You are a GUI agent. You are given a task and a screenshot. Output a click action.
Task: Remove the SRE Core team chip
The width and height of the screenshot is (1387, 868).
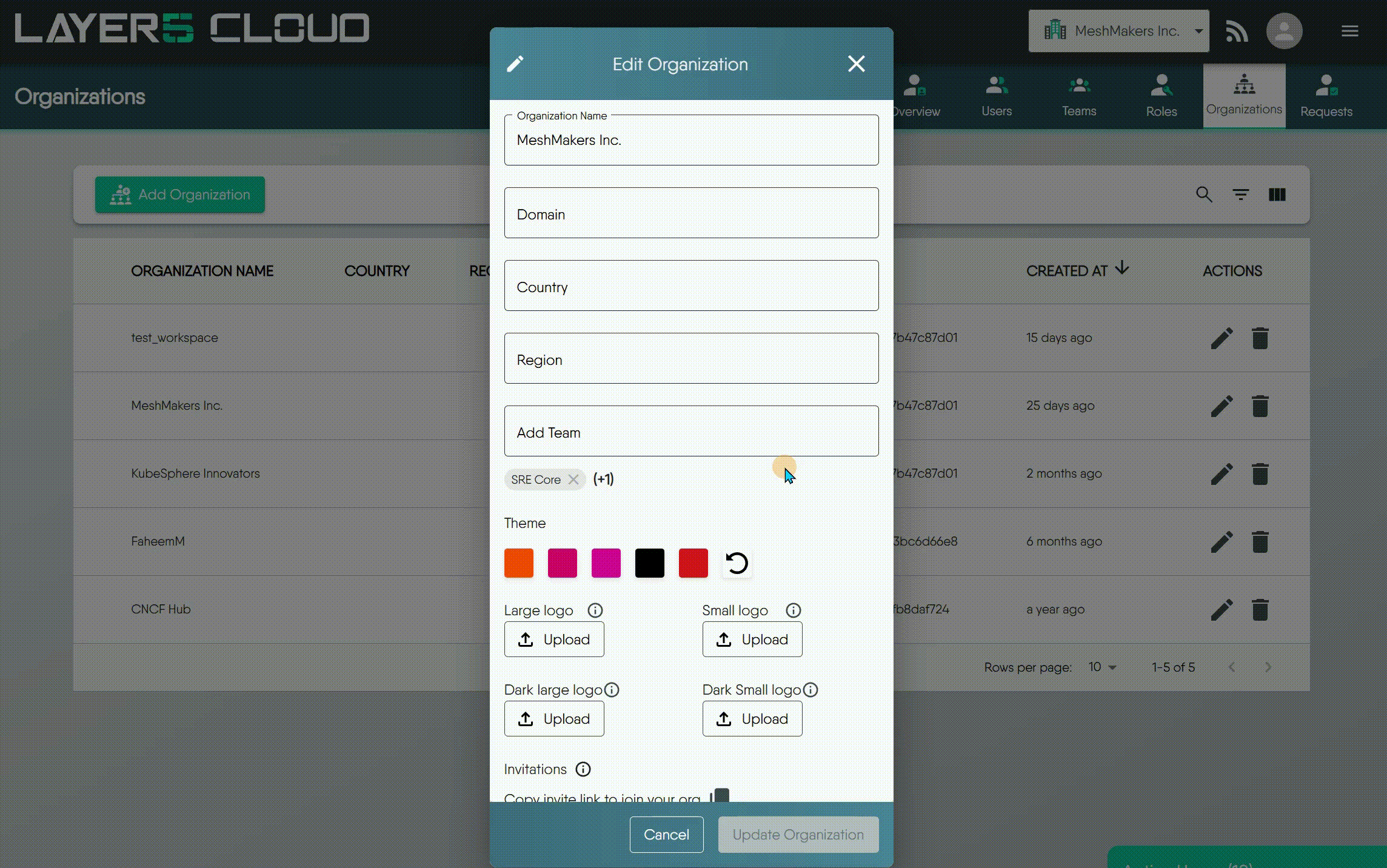[x=573, y=479]
